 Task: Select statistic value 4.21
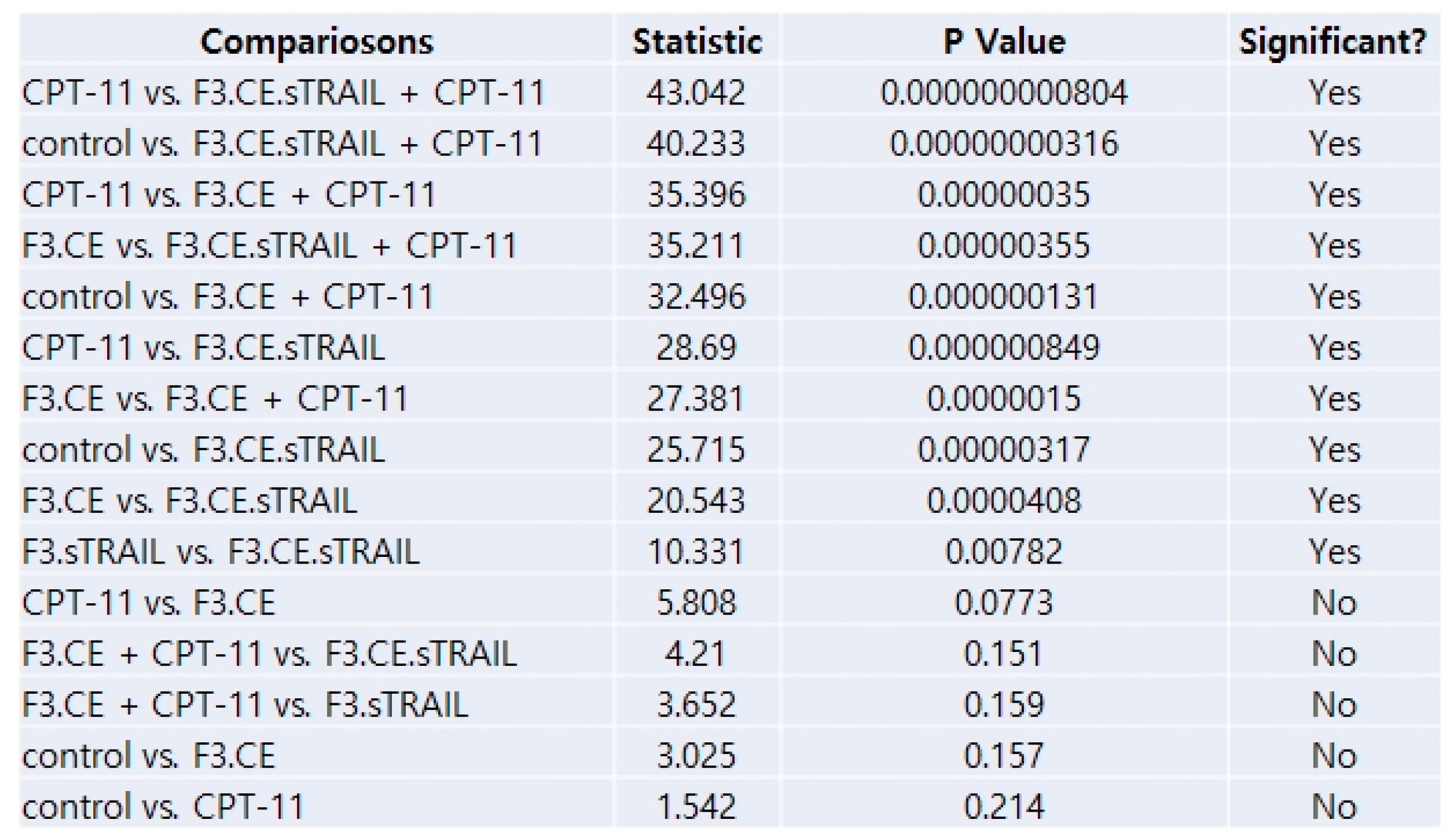696,654
